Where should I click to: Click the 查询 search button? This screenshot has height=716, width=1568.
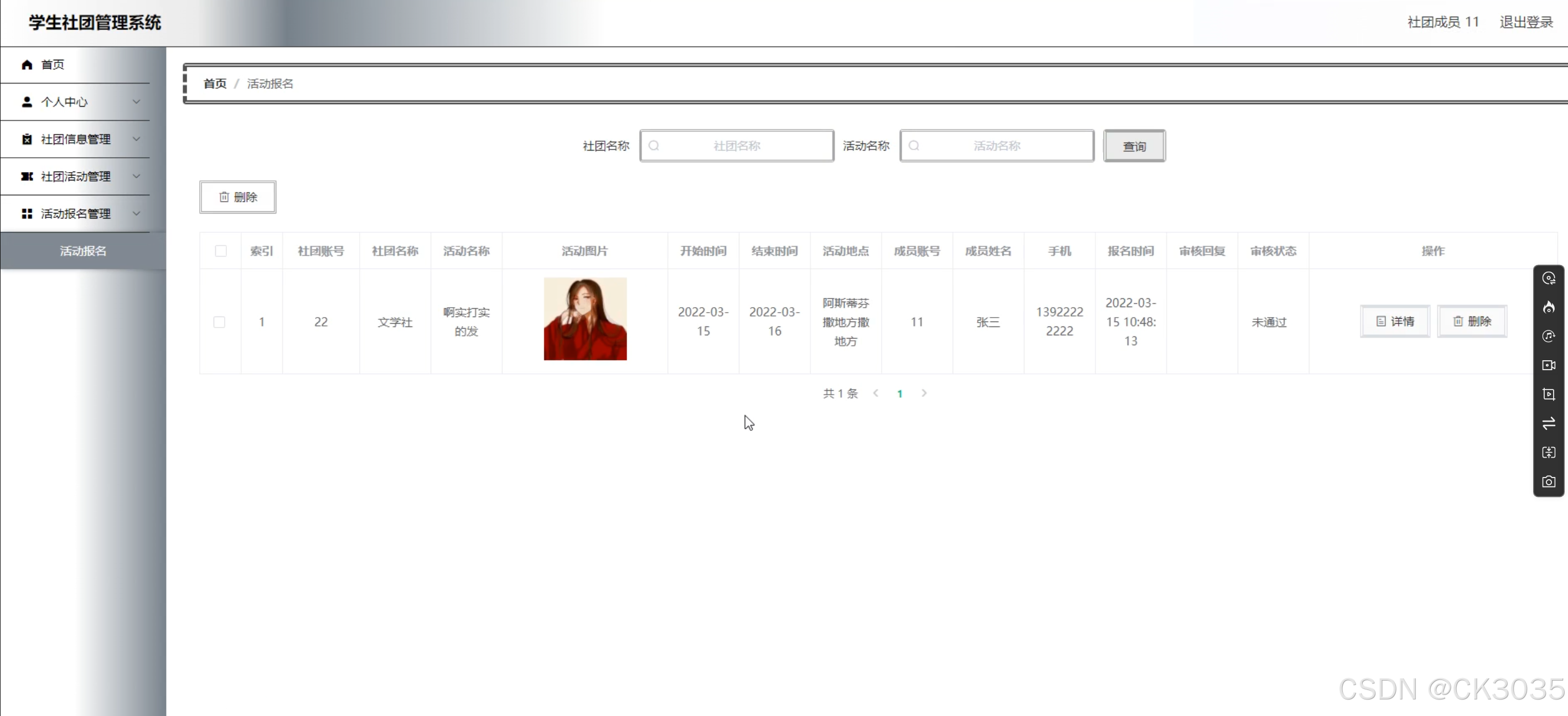[1134, 146]
